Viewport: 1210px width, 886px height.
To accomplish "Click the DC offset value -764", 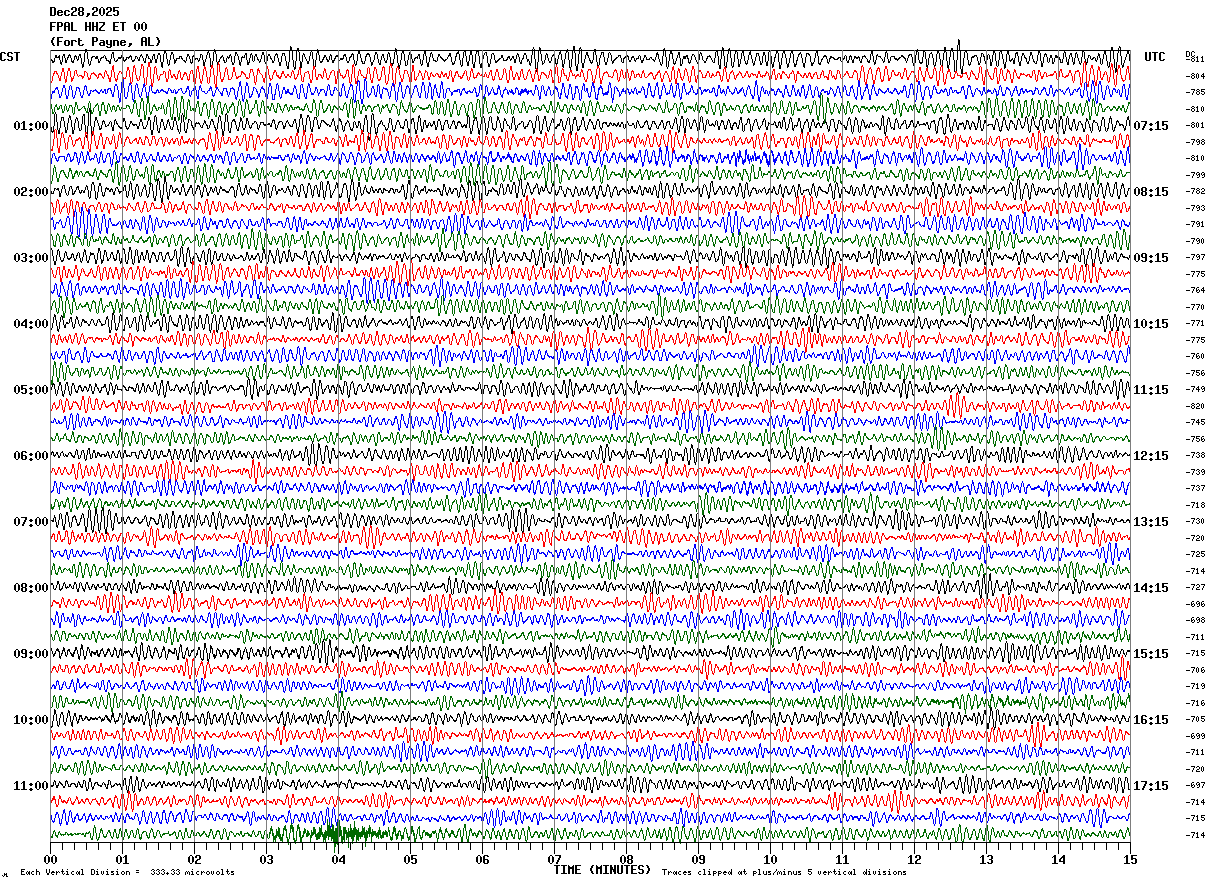I will [x=1196, y=290].
